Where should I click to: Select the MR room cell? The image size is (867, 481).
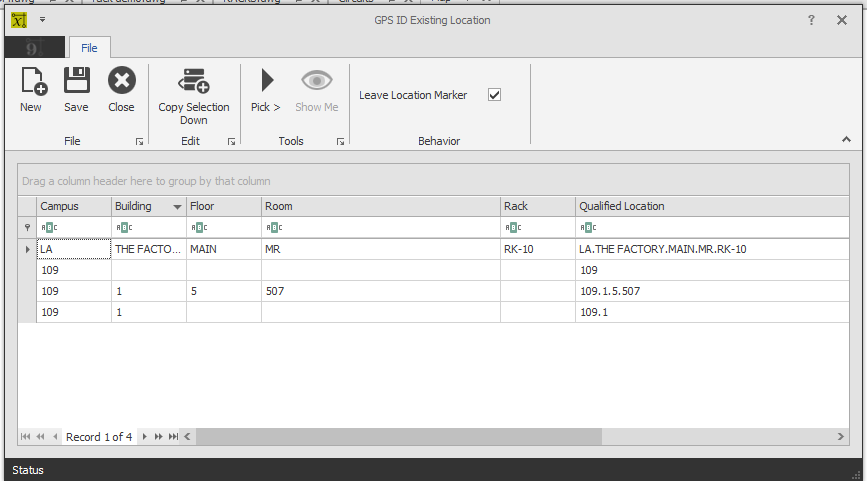pyautogui.click(x=381, y=249)
